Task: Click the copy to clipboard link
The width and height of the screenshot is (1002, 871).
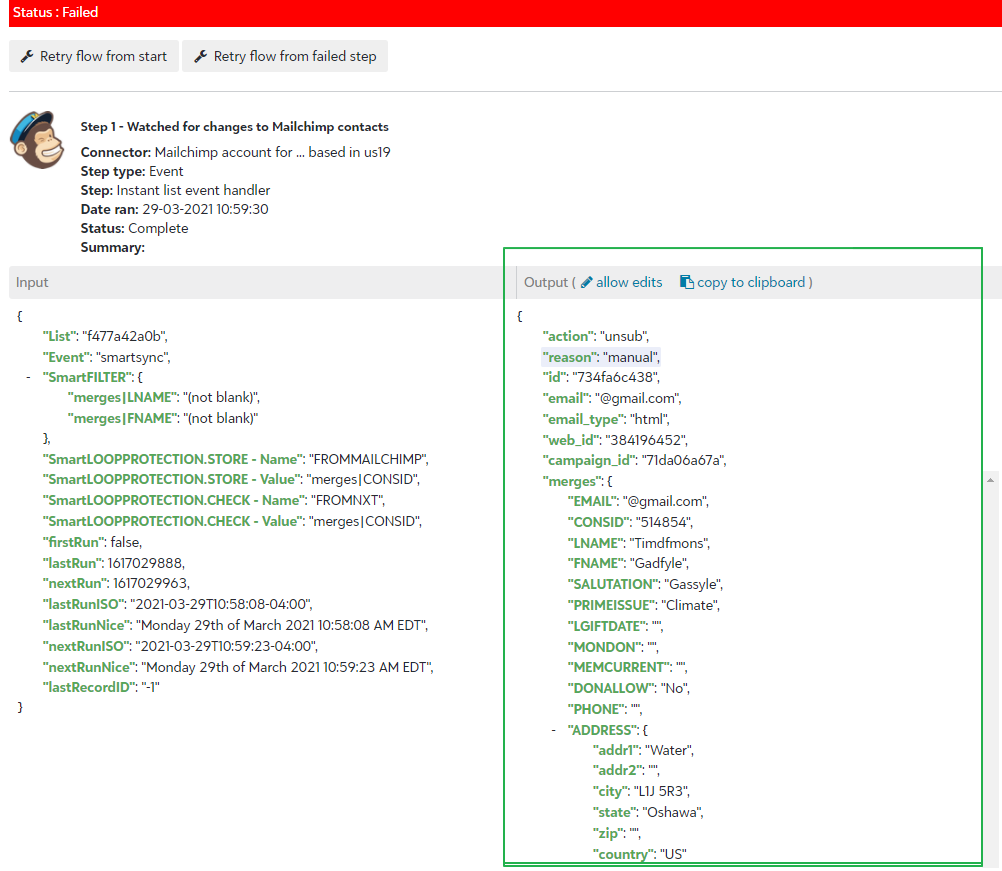Action: coord(751,282)
